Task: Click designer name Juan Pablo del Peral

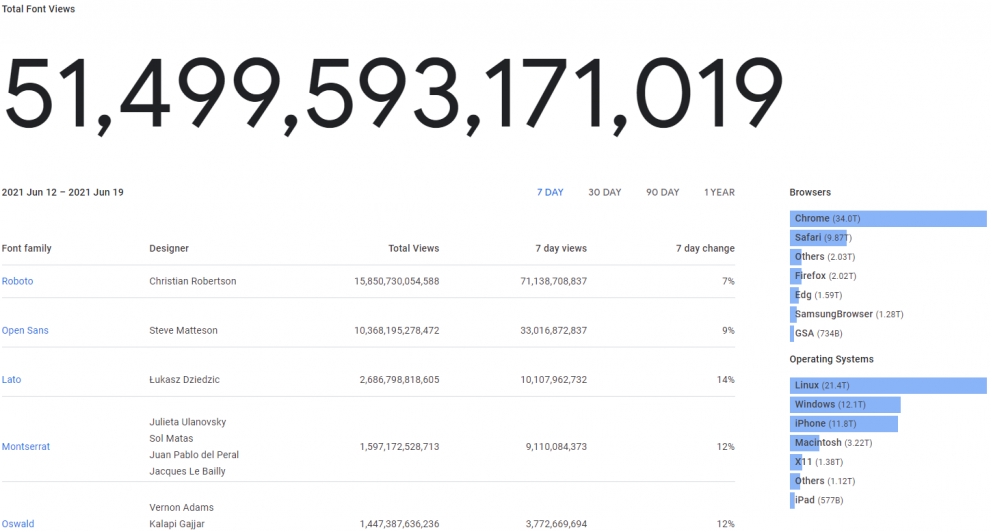Action: pyautogui.click(x=194, y=455)
